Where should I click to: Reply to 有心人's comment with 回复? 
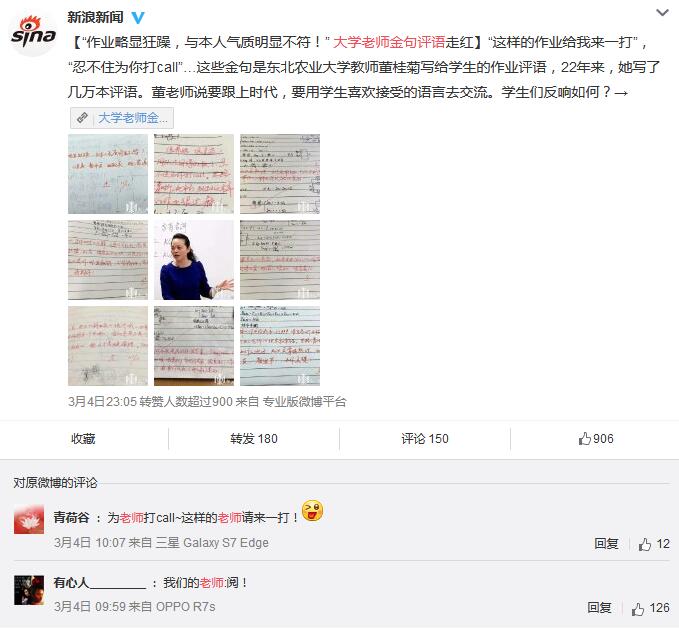599,608
